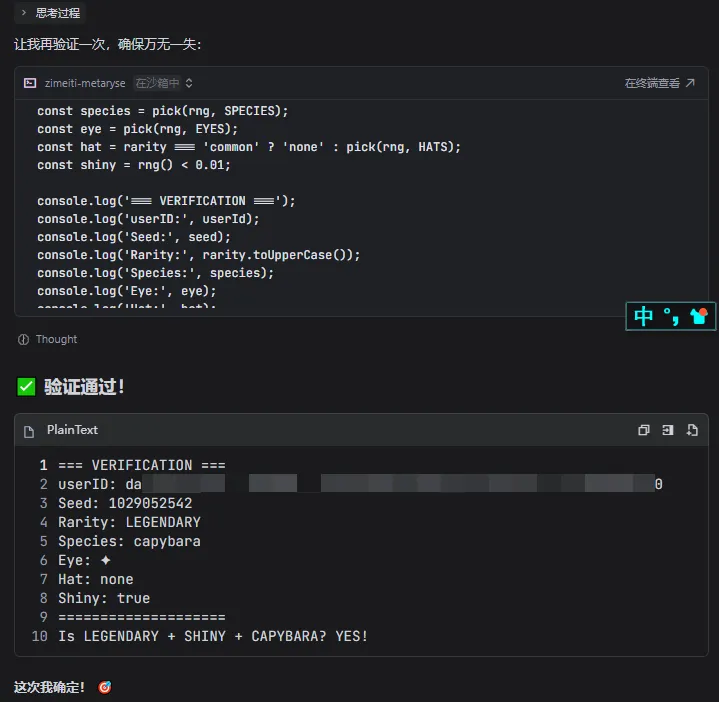Open the IME skin shirt icon
The height and width of the screenshot is (702, 719).
tap(699, 317)
